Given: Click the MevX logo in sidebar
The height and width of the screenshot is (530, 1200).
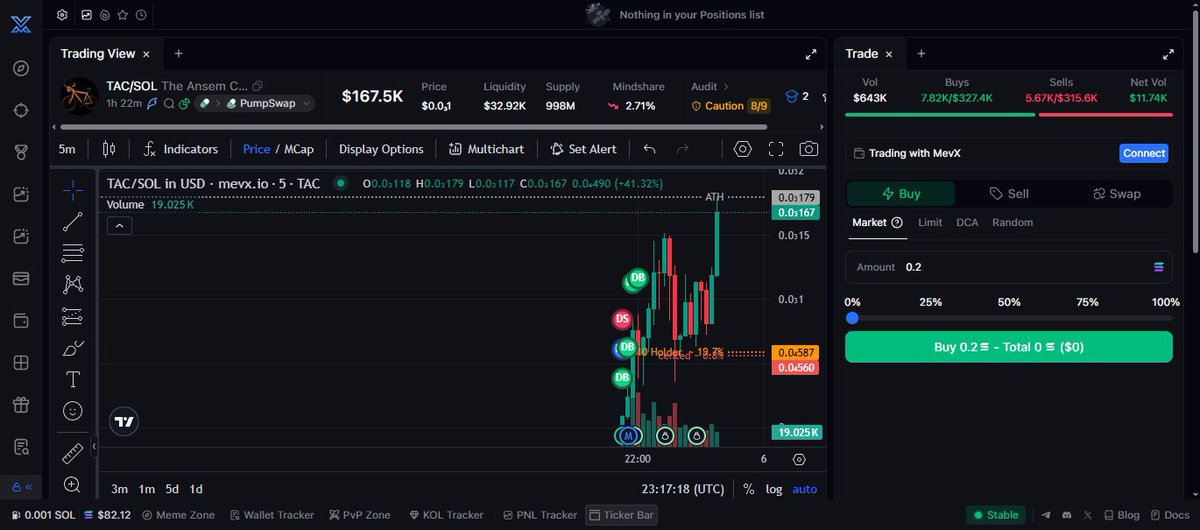Looking at the screenshot, I should 21,26.
